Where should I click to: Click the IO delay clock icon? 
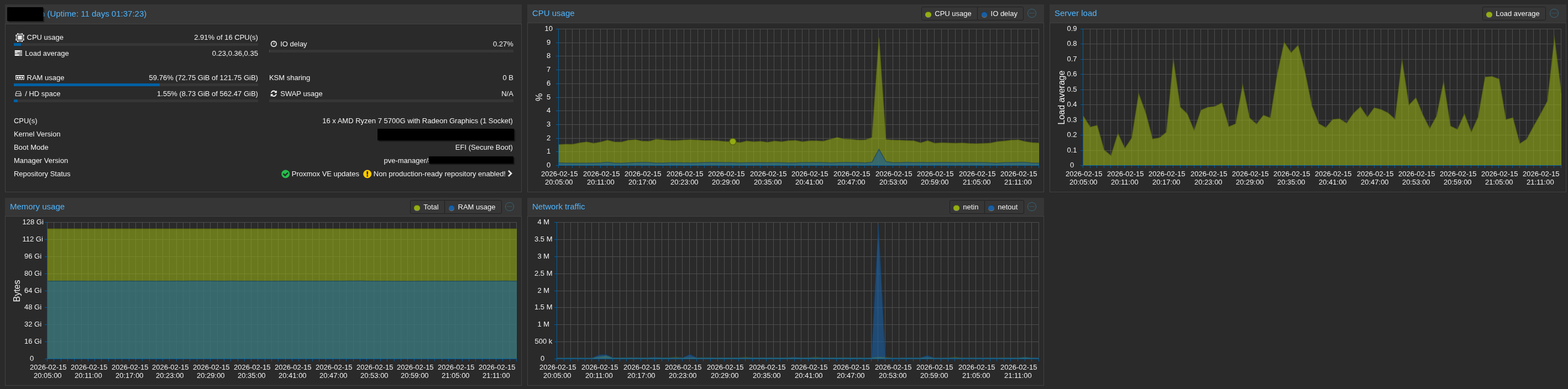tap(274, 44)
